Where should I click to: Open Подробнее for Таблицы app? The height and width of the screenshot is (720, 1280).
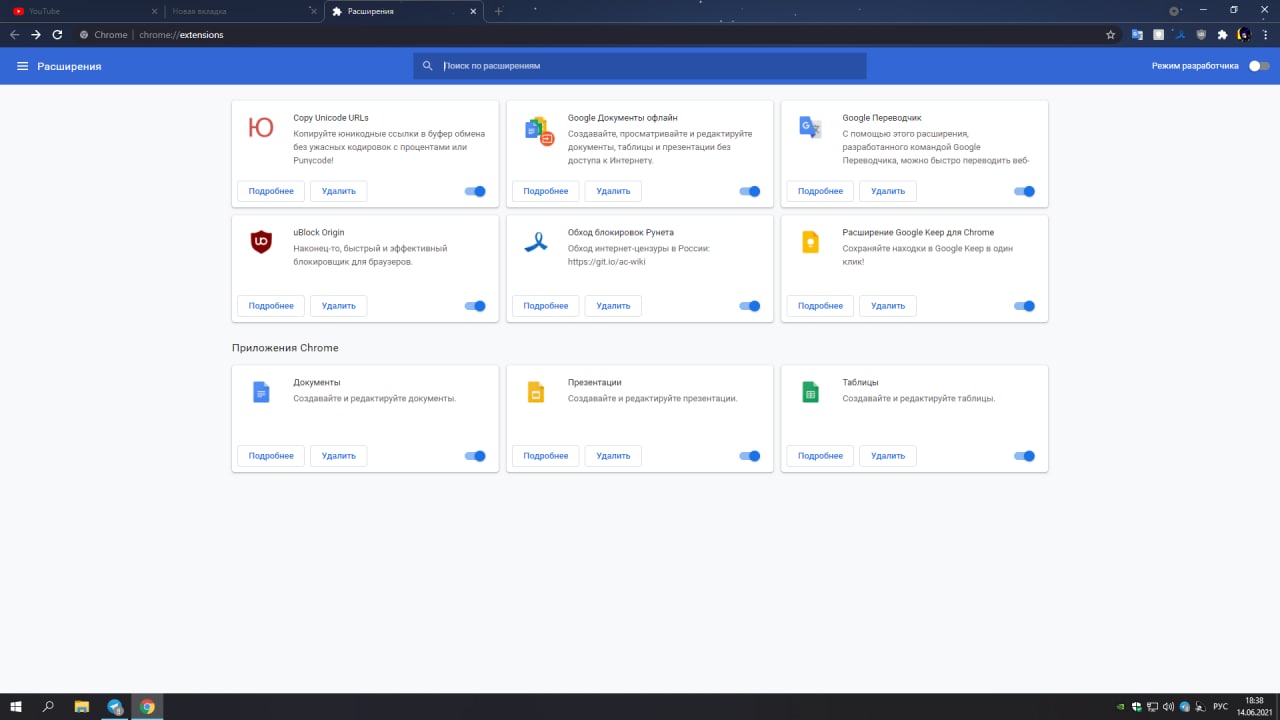pyautogui.click(x=820, y=456)
